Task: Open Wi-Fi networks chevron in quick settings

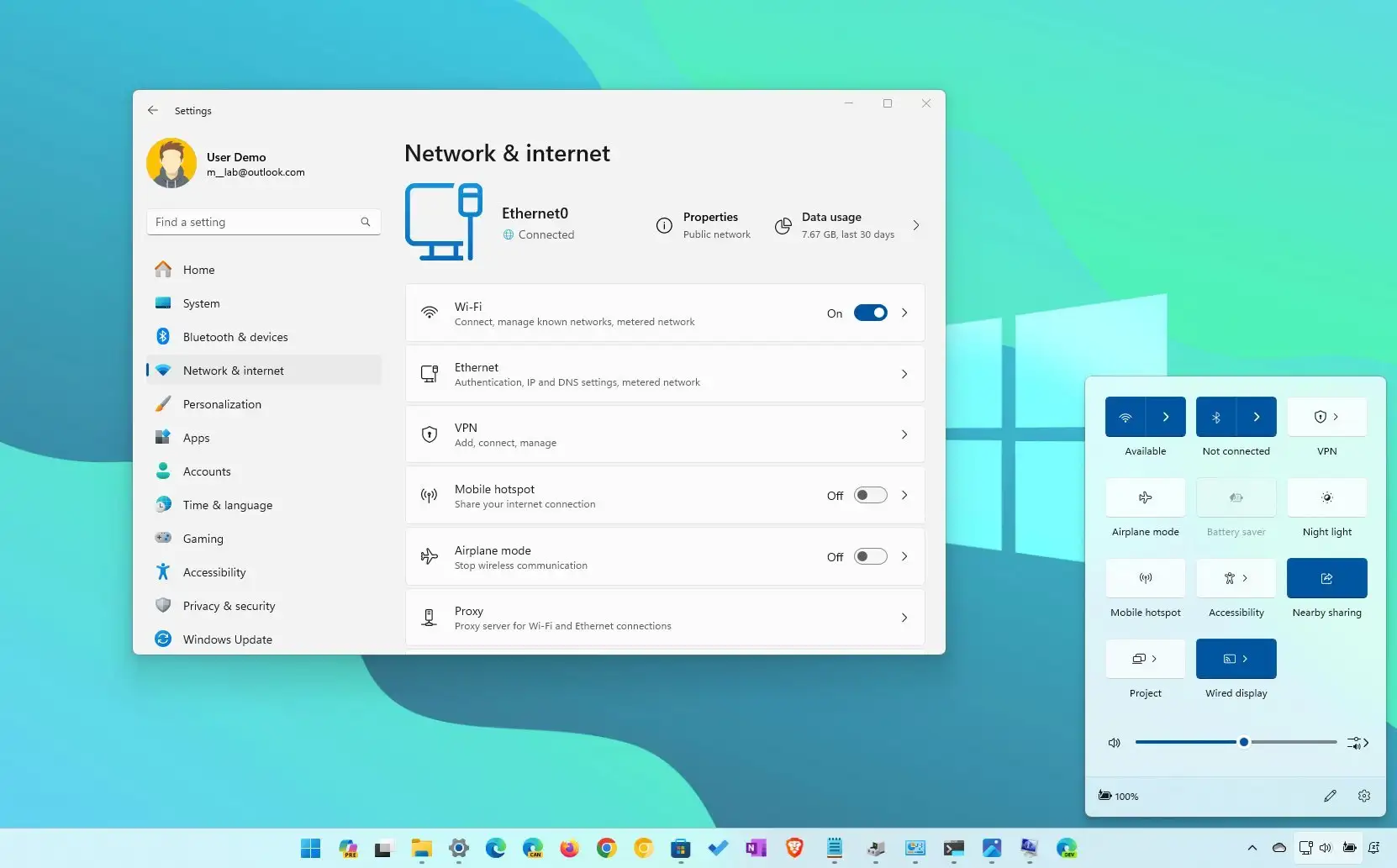Action: [x=1166, y=417]
